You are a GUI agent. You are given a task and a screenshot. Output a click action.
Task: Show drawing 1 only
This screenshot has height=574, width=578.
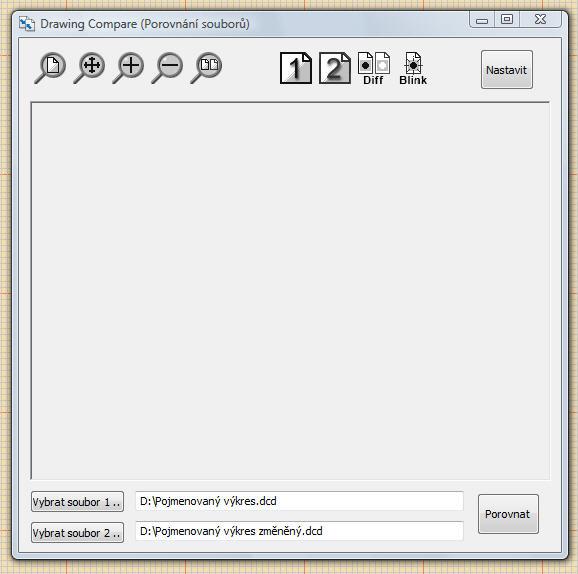click(296, 68)
